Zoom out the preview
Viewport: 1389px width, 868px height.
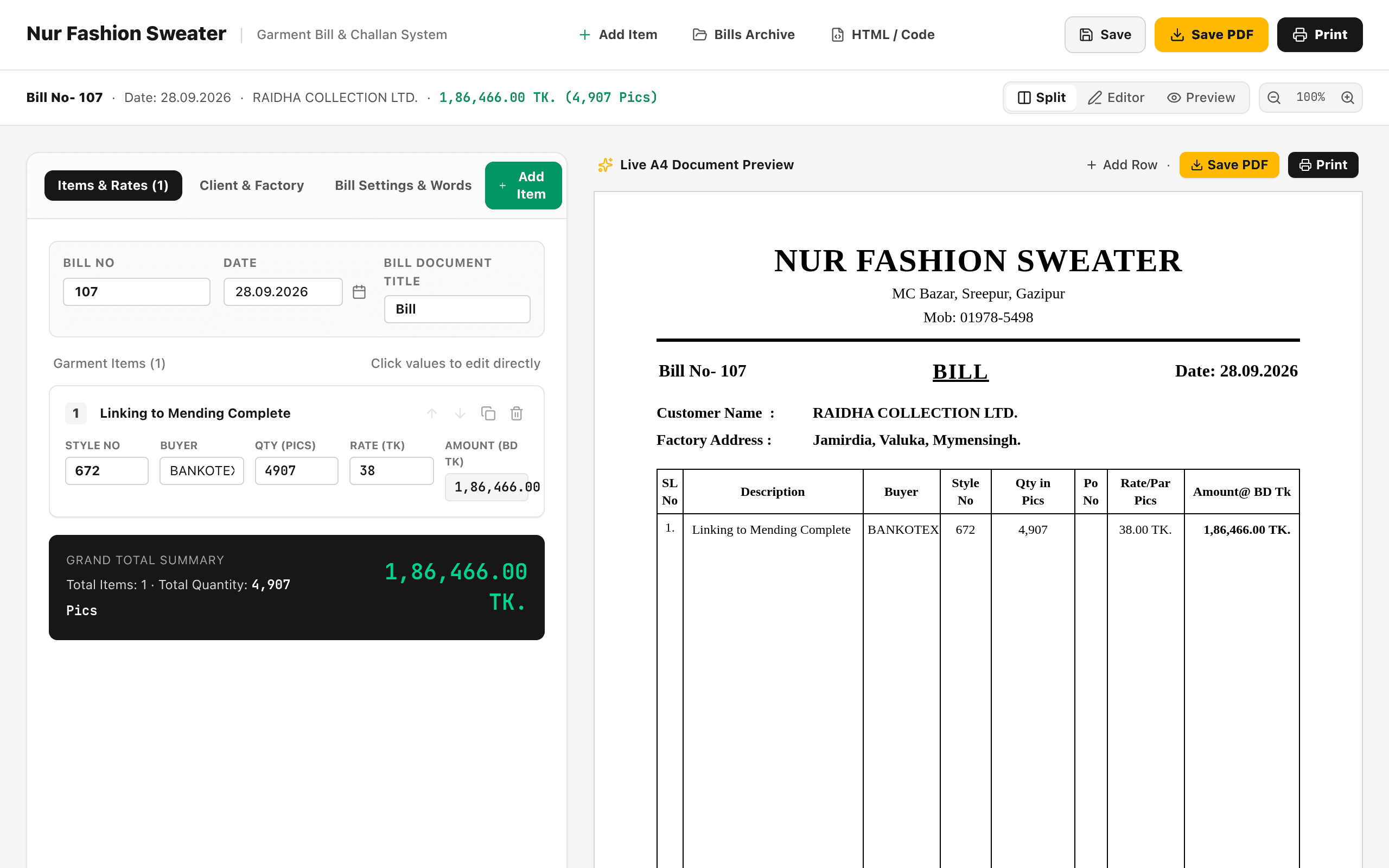[1273, 98]
